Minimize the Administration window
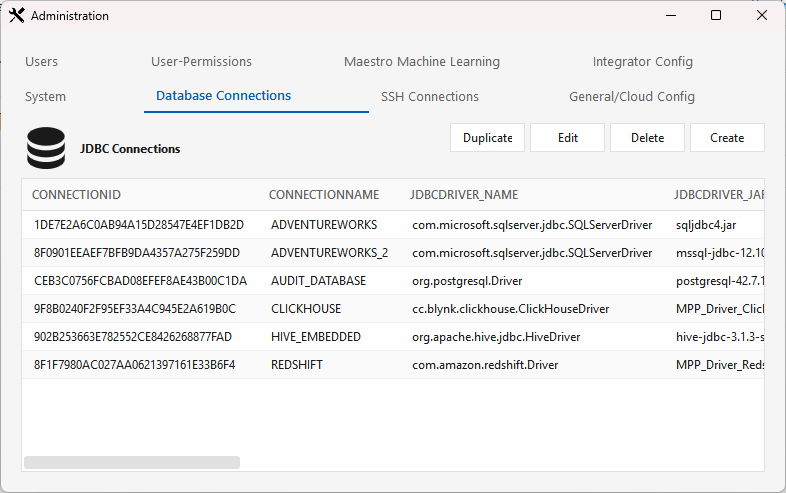Screen dimensions: 786x493 point(671,16)
